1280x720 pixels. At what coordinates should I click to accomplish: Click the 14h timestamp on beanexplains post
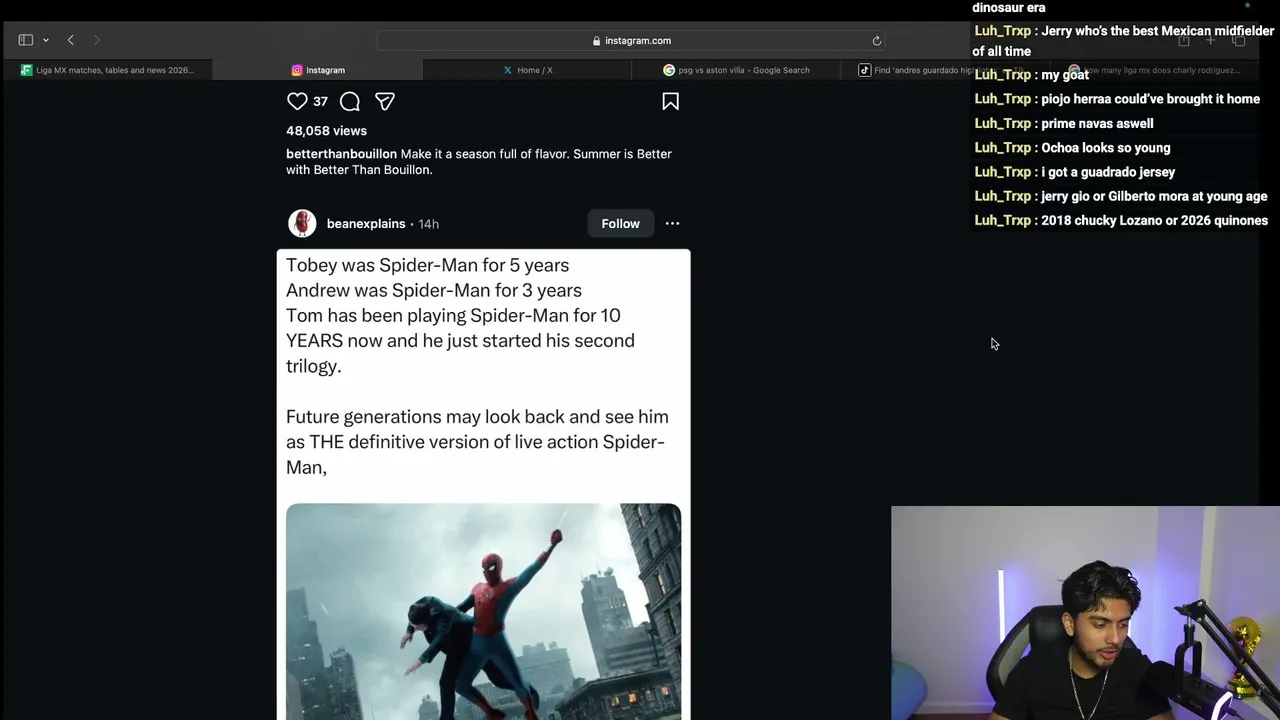click(428, 224)
